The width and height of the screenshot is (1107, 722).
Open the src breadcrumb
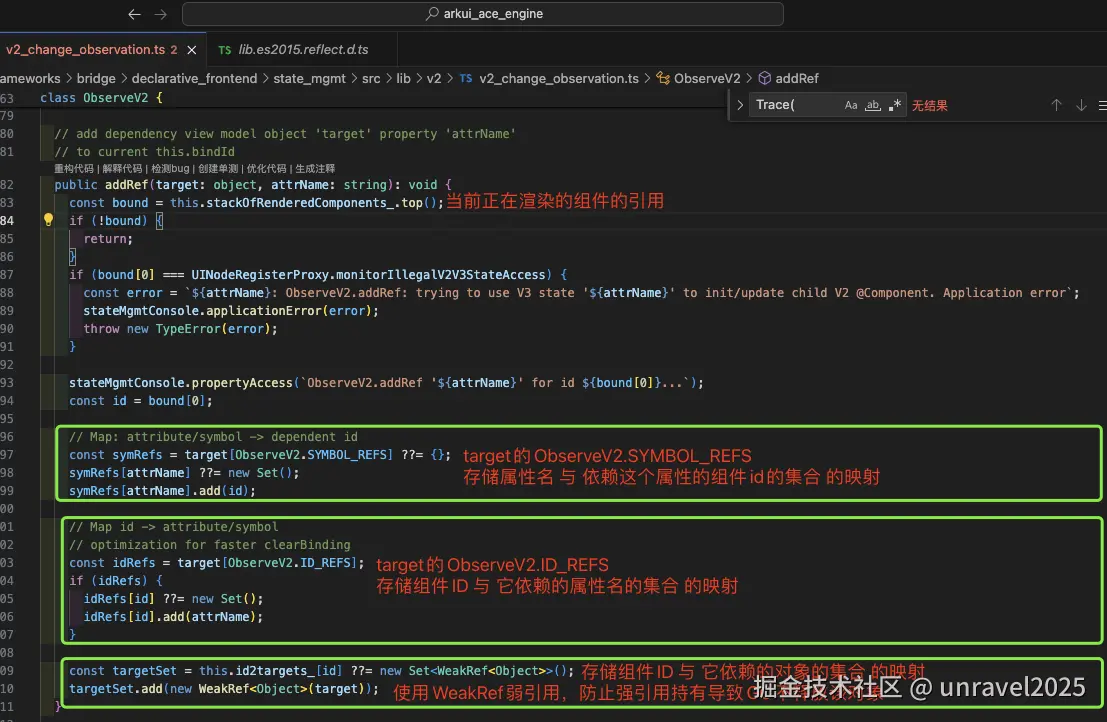pos(371,78)
